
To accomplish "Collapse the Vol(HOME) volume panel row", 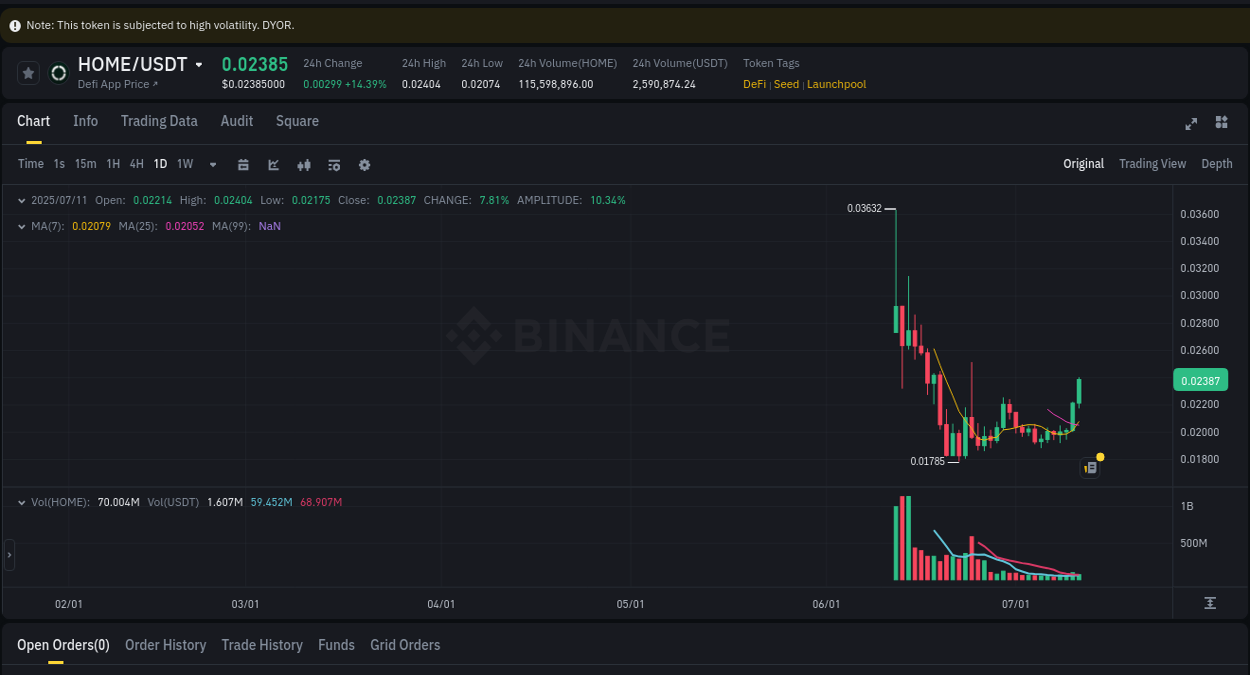I will pos(22,503).
